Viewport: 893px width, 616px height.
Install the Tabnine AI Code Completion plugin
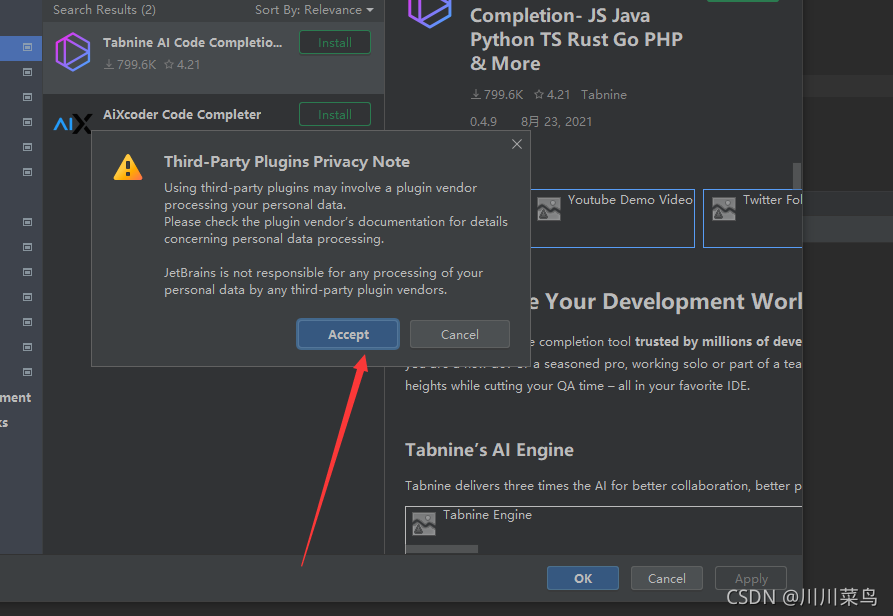335,43
